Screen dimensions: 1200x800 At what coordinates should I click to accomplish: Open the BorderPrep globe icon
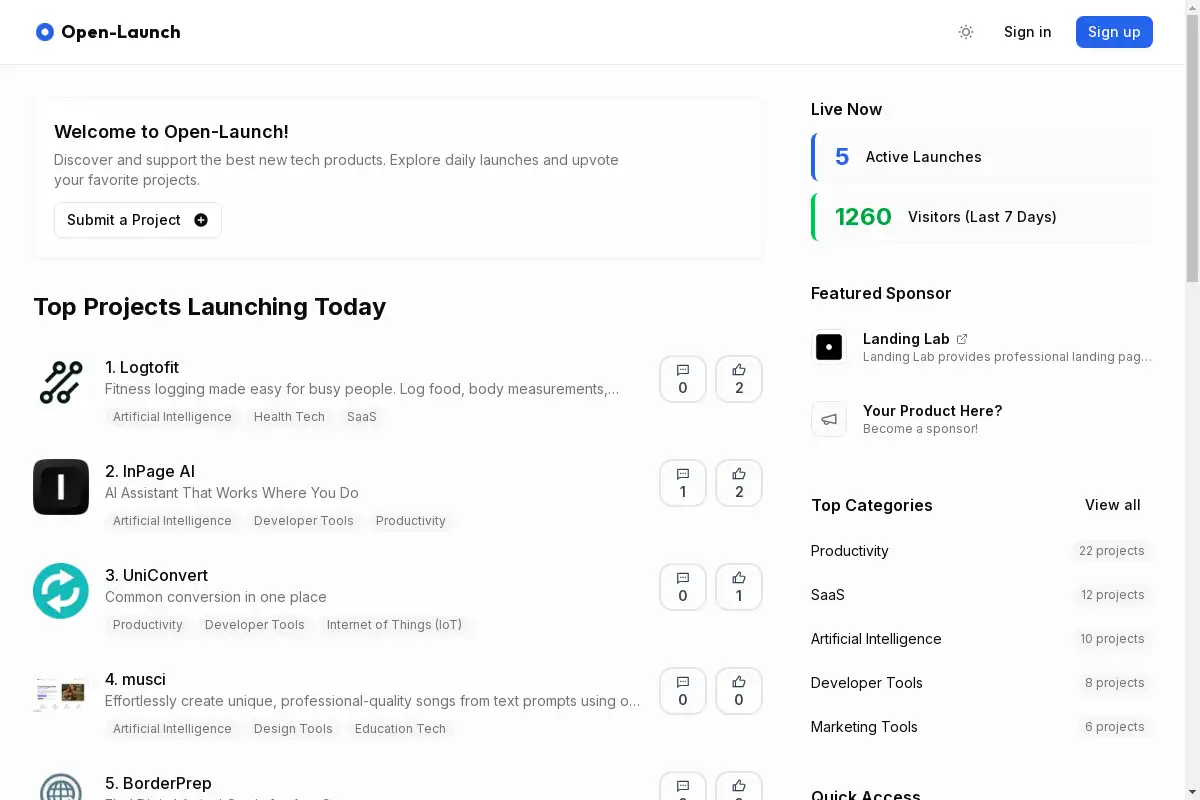pos(61,786)
